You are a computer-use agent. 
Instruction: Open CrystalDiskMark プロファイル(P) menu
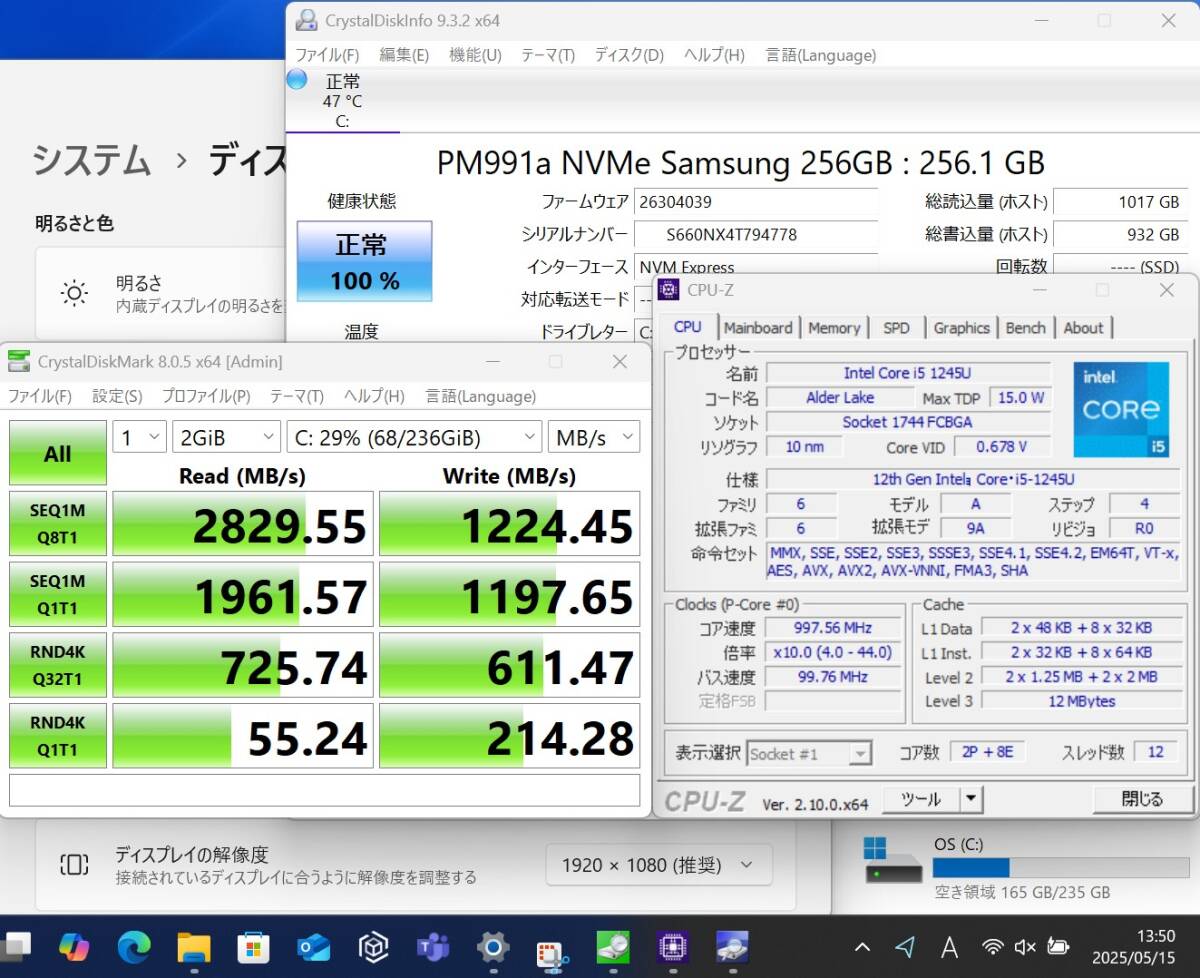click(206, 396)
